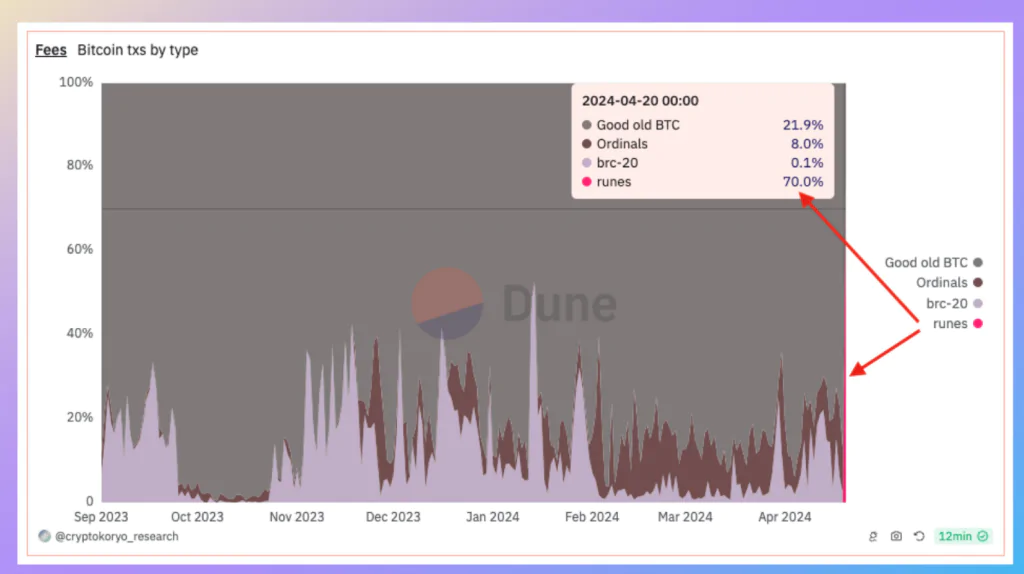Viewport: 1024px width, 574px height.
Task: Click the lavender brc-20 legend dot
Action: tap(978, 304)
